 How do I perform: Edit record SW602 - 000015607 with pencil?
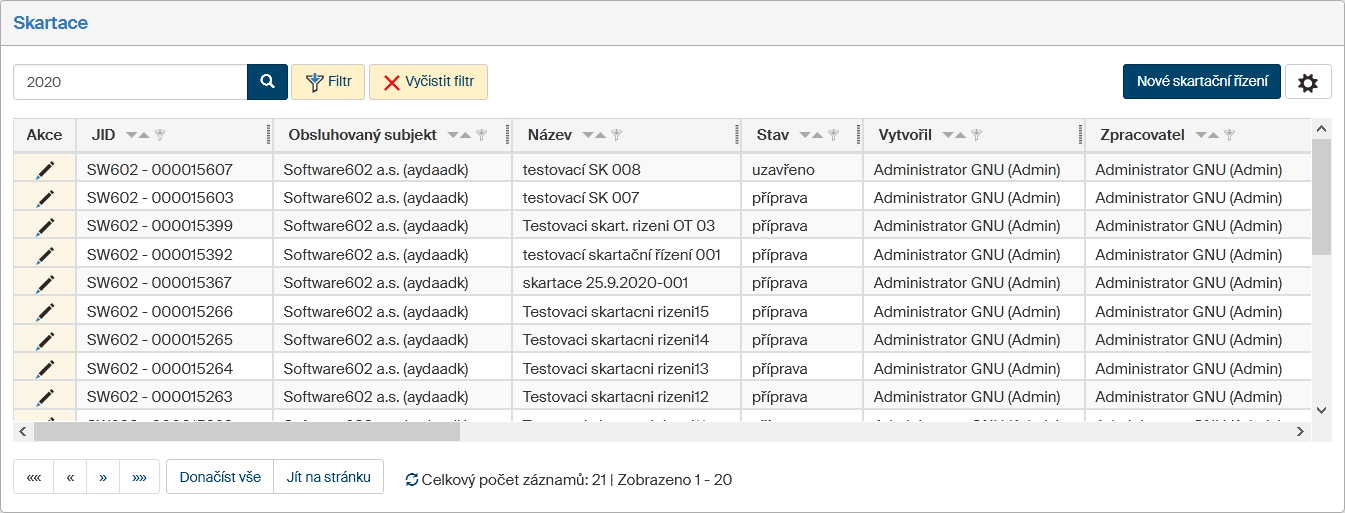tap(44, 170)
